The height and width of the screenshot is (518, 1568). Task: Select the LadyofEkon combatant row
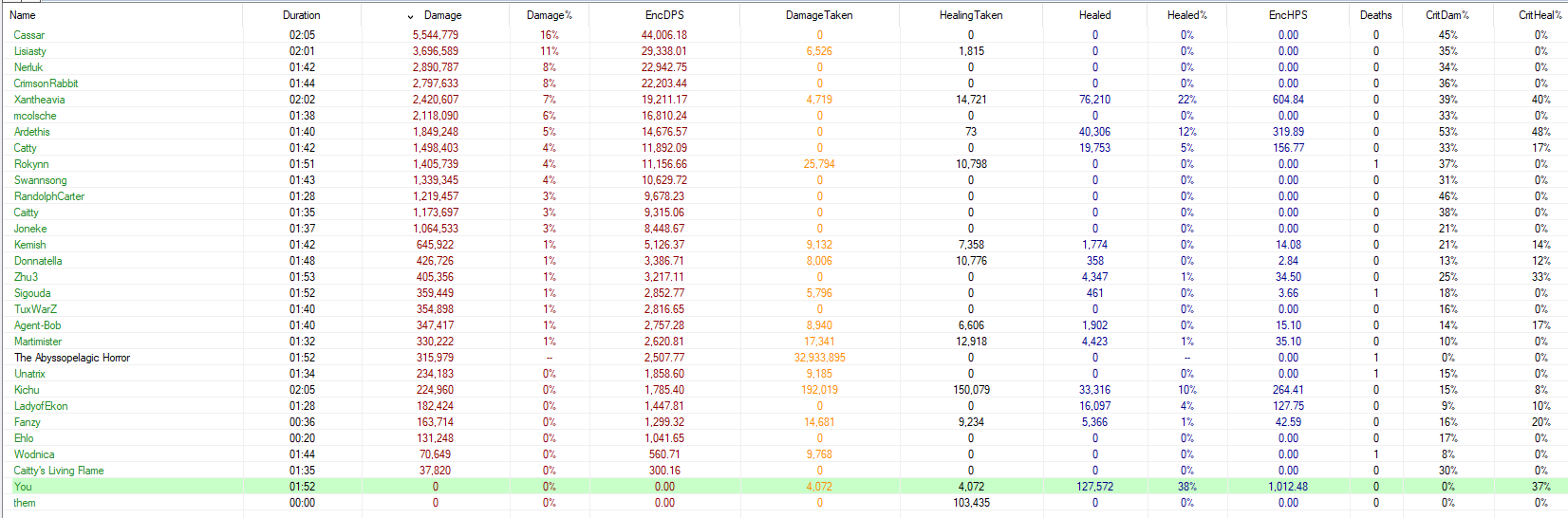click(41, 406)
